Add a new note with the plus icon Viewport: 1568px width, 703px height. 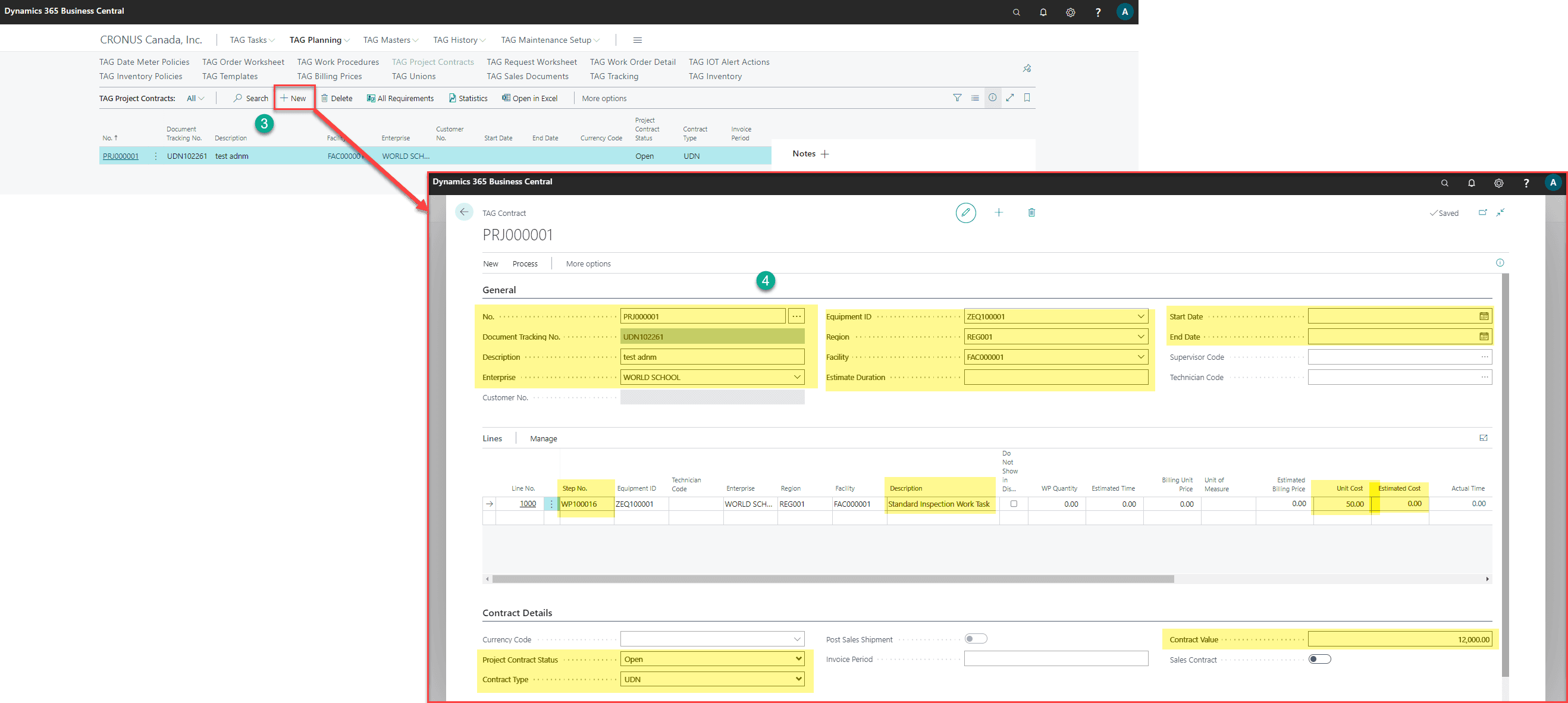click(x=825, y=154)
